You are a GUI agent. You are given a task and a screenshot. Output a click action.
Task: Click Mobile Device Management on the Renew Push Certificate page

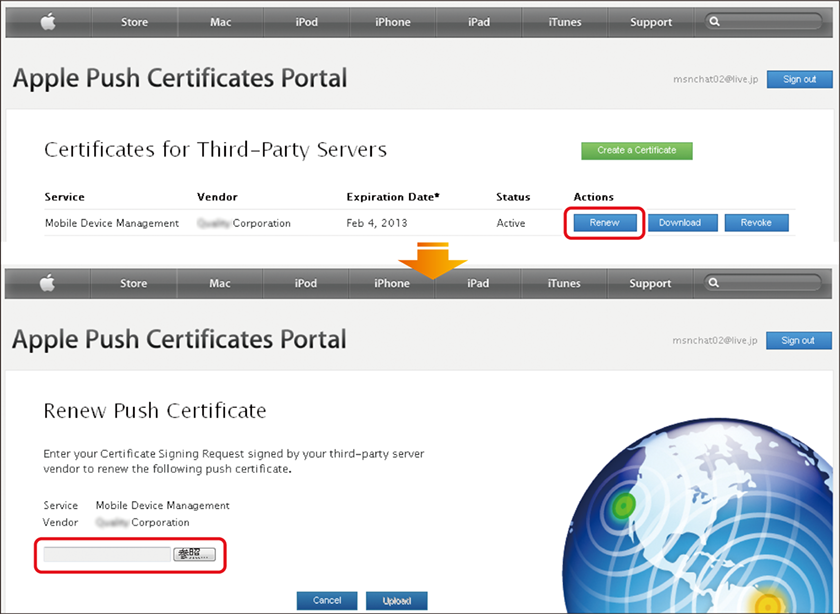click(x=162, y=505)
